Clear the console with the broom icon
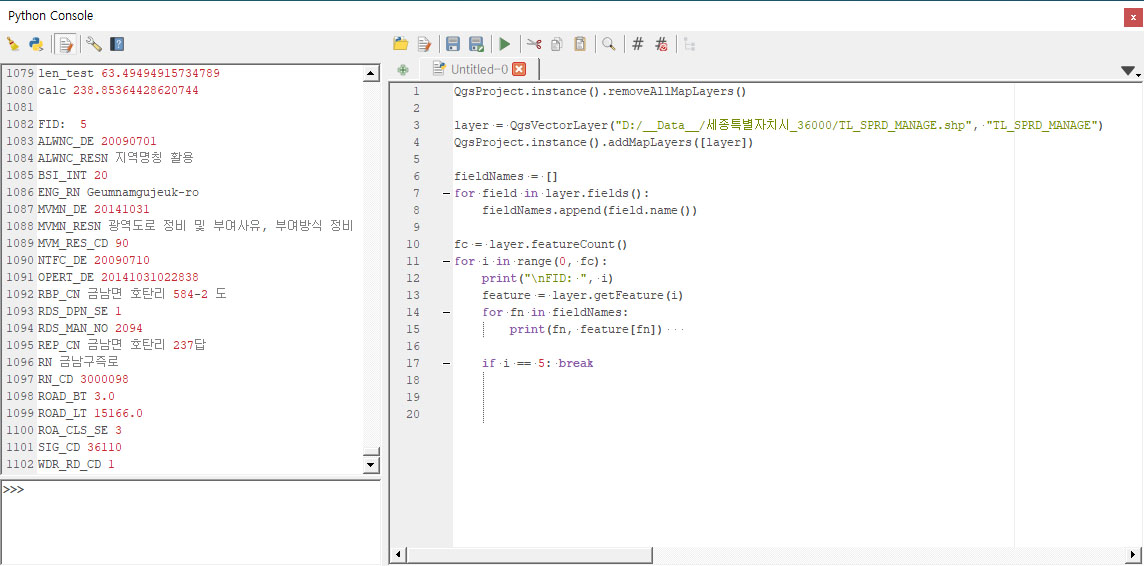 pyautogui.click(x=13, y=44)
